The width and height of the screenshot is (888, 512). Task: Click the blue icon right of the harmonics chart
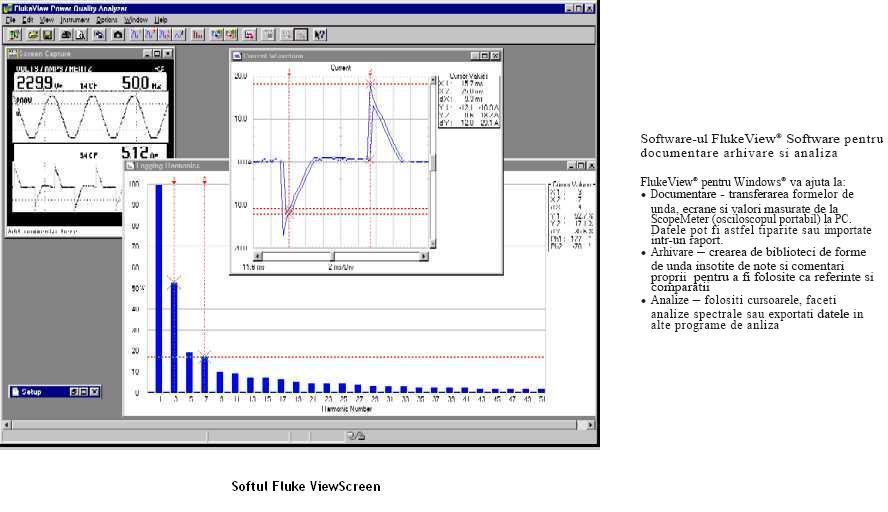coord(216,35)
